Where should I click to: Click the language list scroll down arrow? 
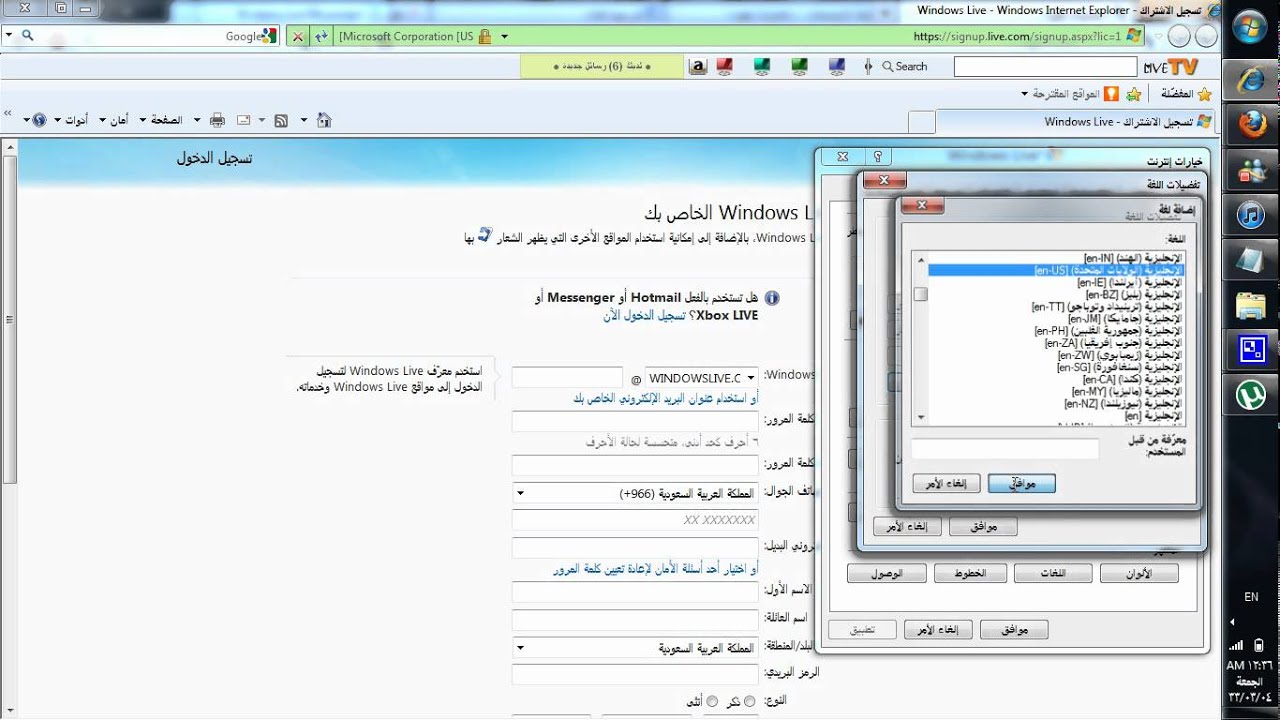point(920,418)
